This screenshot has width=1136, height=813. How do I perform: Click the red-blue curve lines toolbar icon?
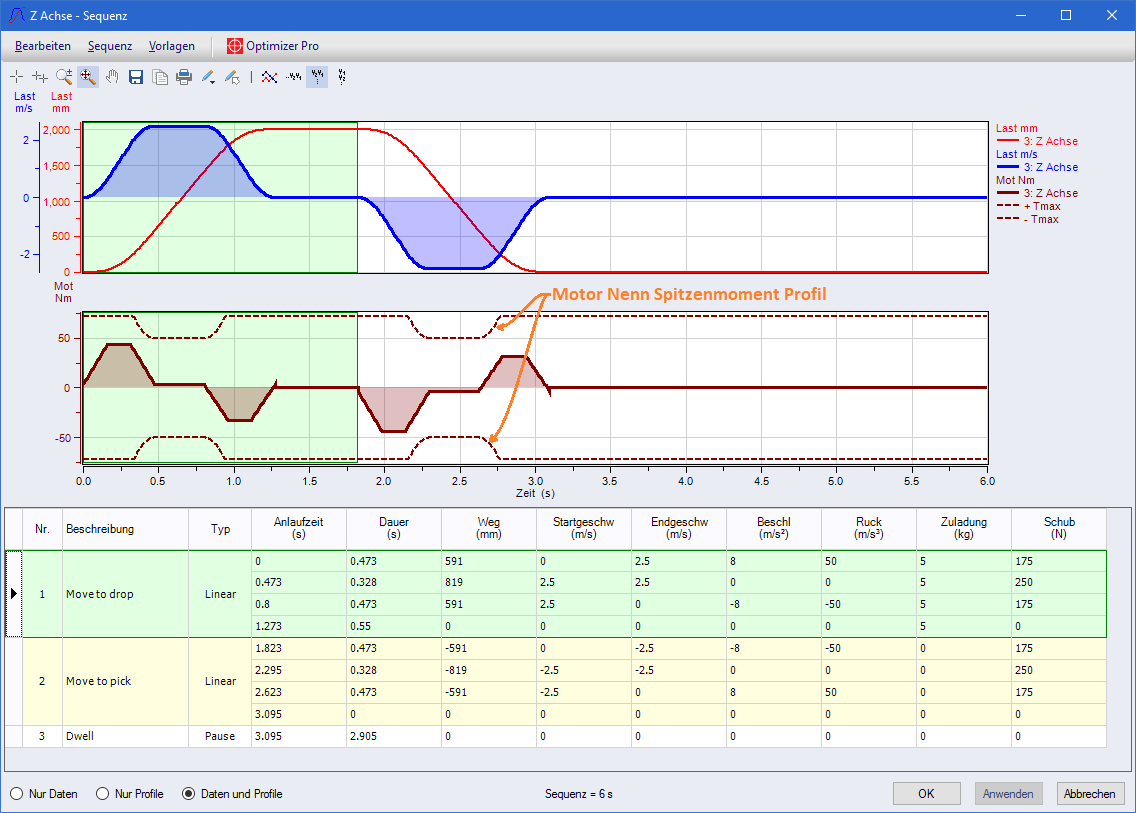268,77
